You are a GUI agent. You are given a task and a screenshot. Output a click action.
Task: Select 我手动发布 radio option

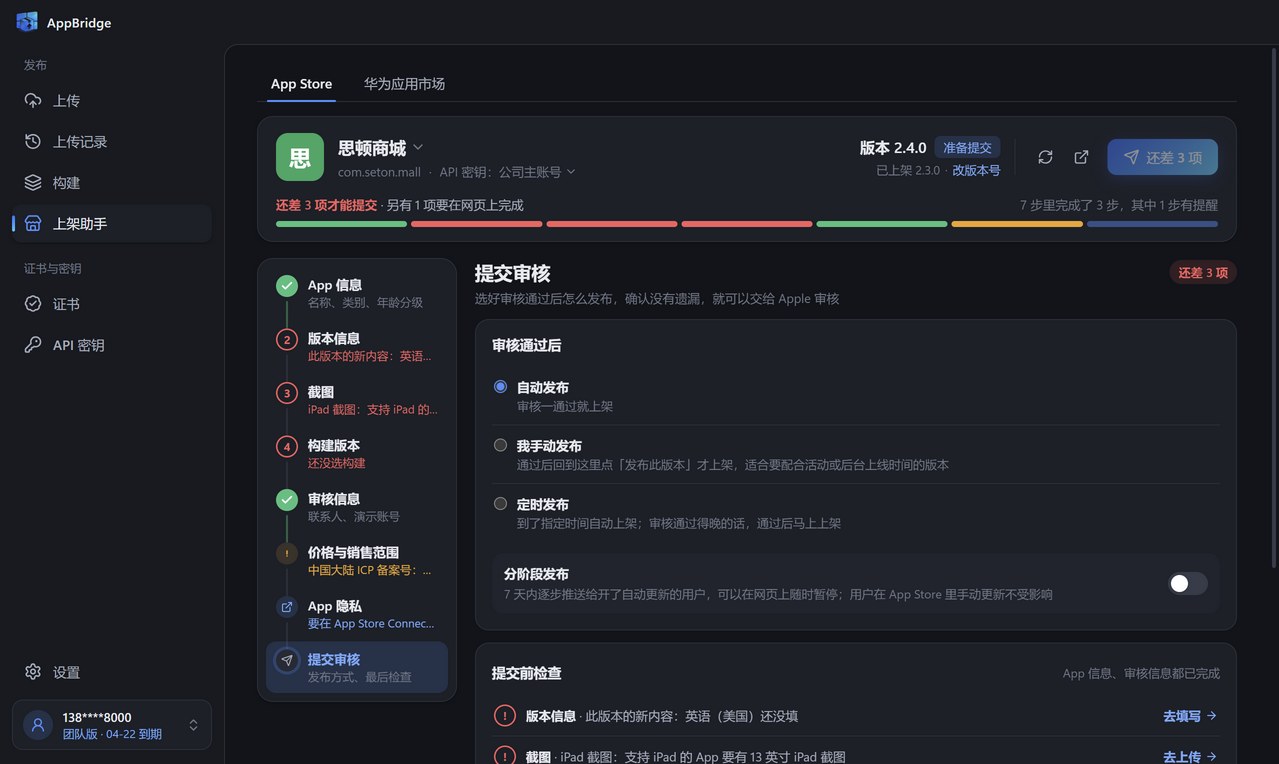(500, 445)
